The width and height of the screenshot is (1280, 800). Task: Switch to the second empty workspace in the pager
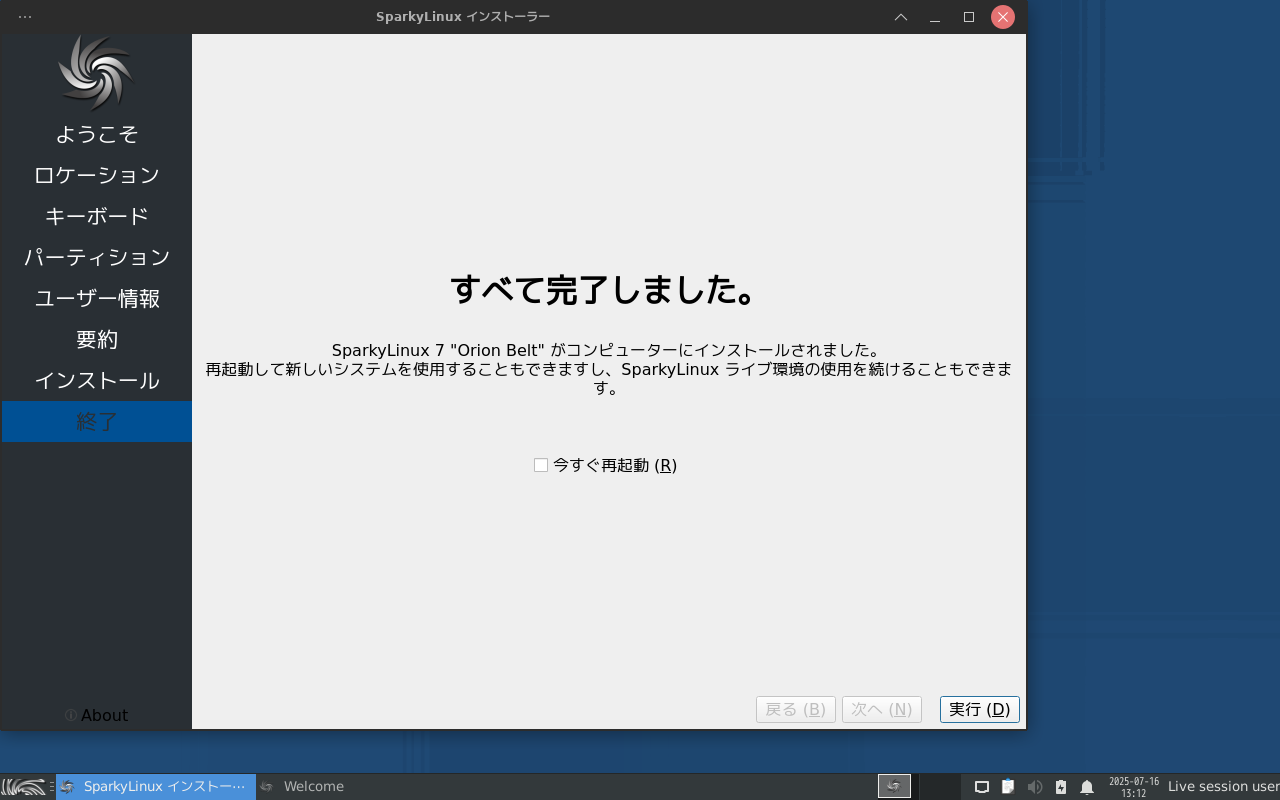[x=940, y=786]
